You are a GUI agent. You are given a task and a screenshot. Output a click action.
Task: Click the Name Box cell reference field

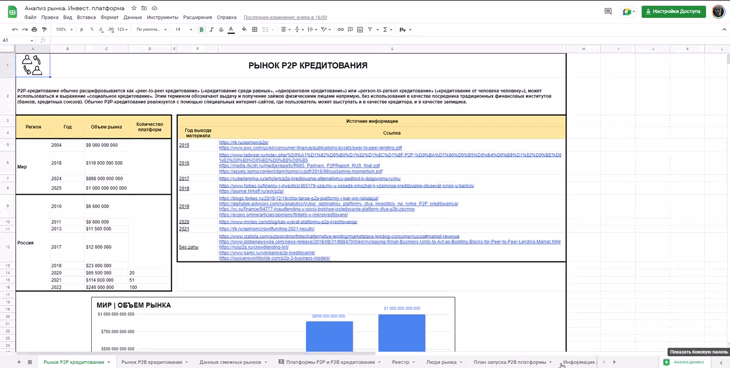[17, 40]
